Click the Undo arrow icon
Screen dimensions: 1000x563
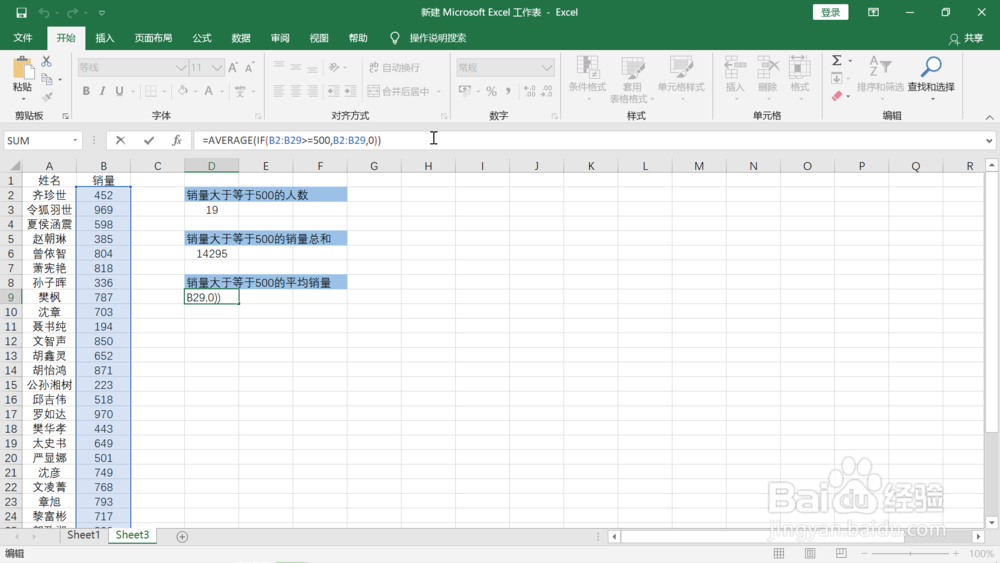point(43,12)
